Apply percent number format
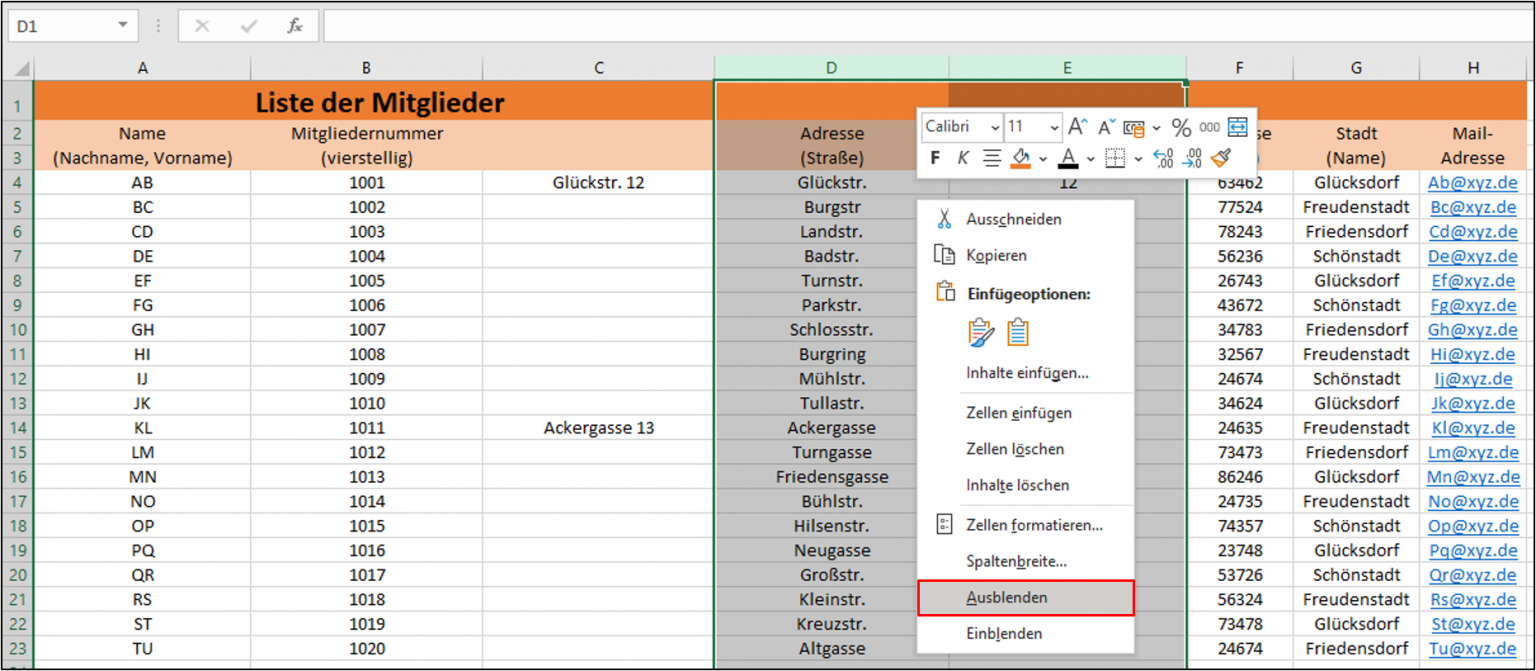The image size is (1536, 671). pyautogui.click(x=1181, y=128)
